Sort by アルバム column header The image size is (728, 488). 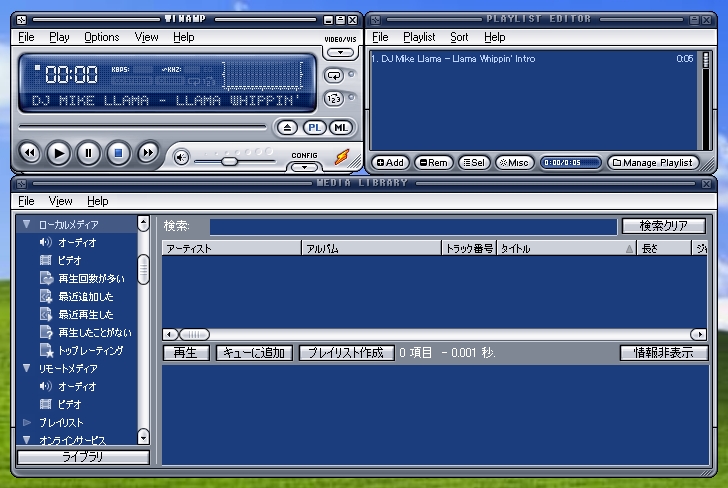tap(371, 248)
